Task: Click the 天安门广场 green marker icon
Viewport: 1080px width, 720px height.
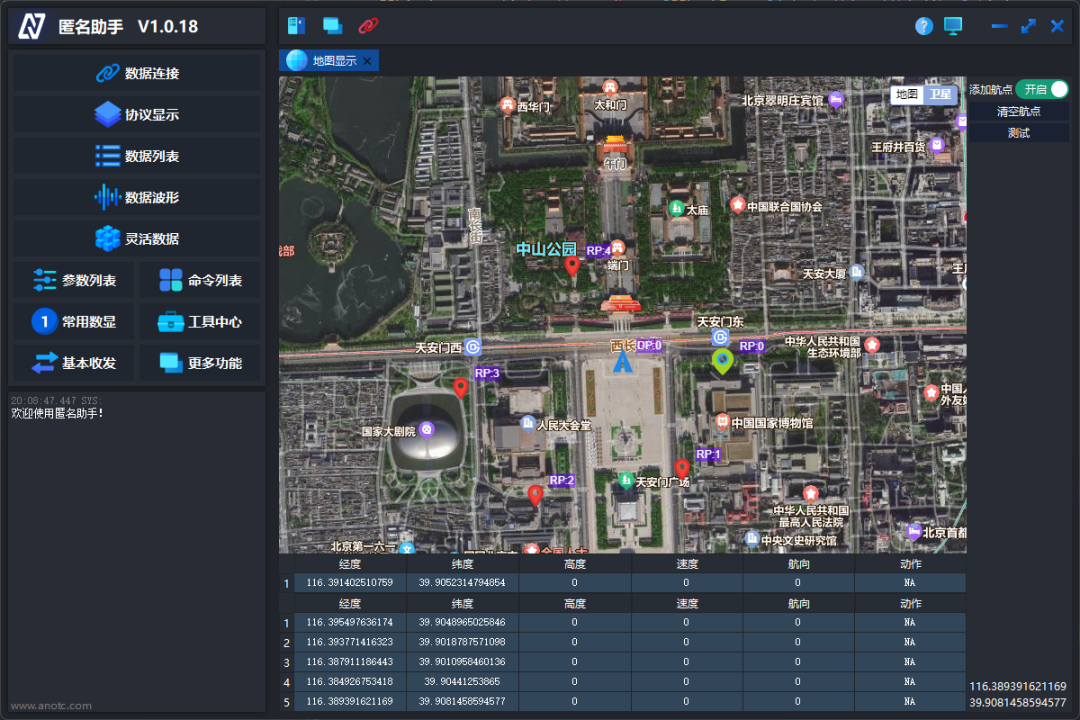Action: [625, 480]
